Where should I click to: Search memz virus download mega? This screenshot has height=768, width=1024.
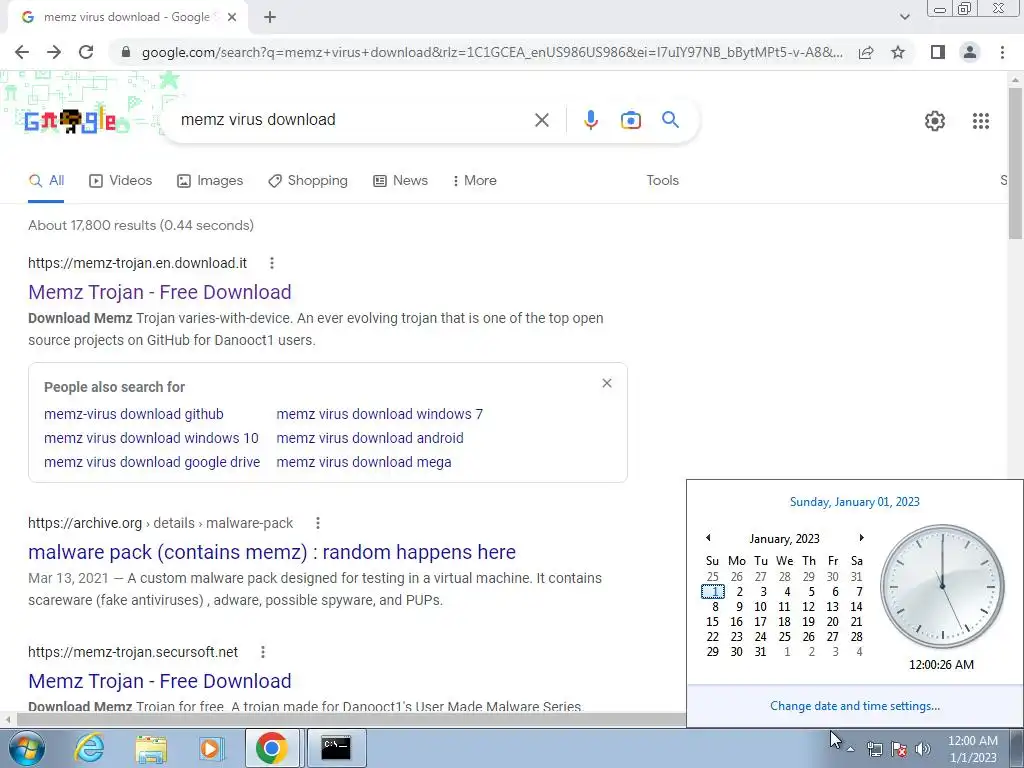click(x=364, y=462)
